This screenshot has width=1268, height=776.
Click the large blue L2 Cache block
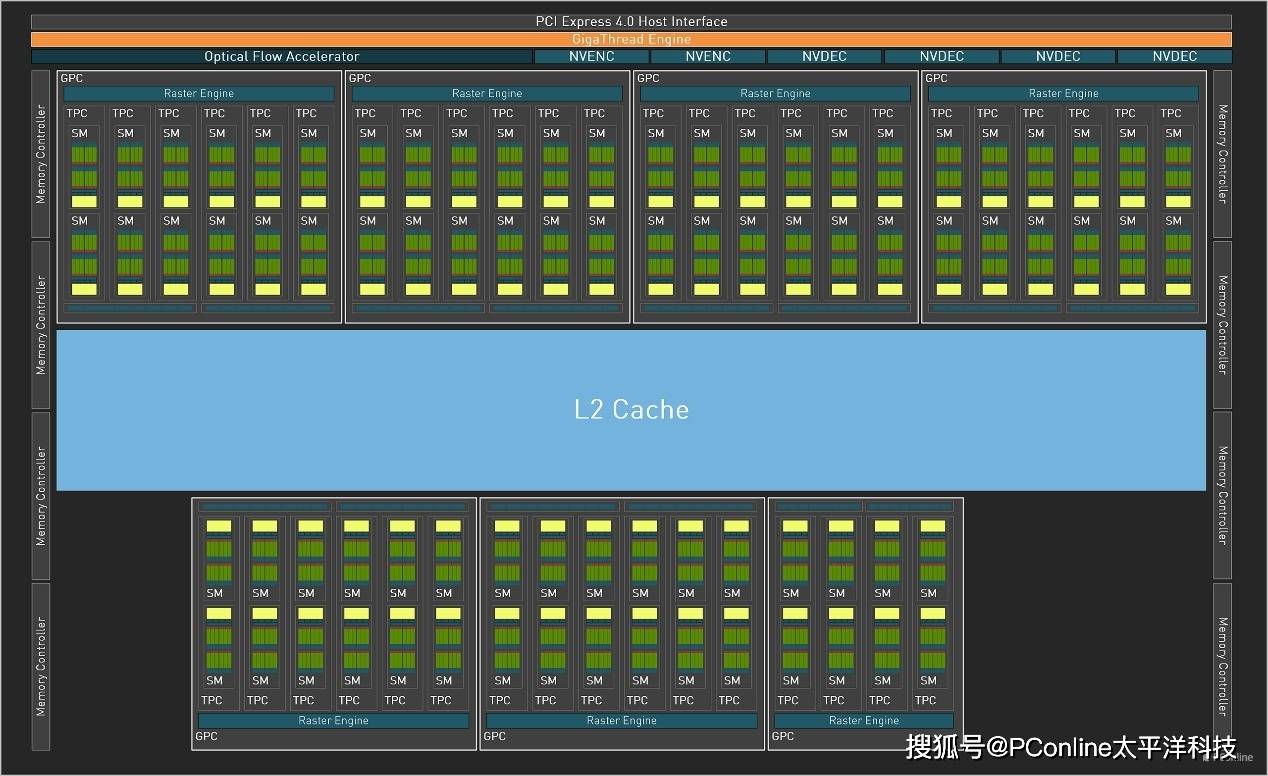click(631, 410)
